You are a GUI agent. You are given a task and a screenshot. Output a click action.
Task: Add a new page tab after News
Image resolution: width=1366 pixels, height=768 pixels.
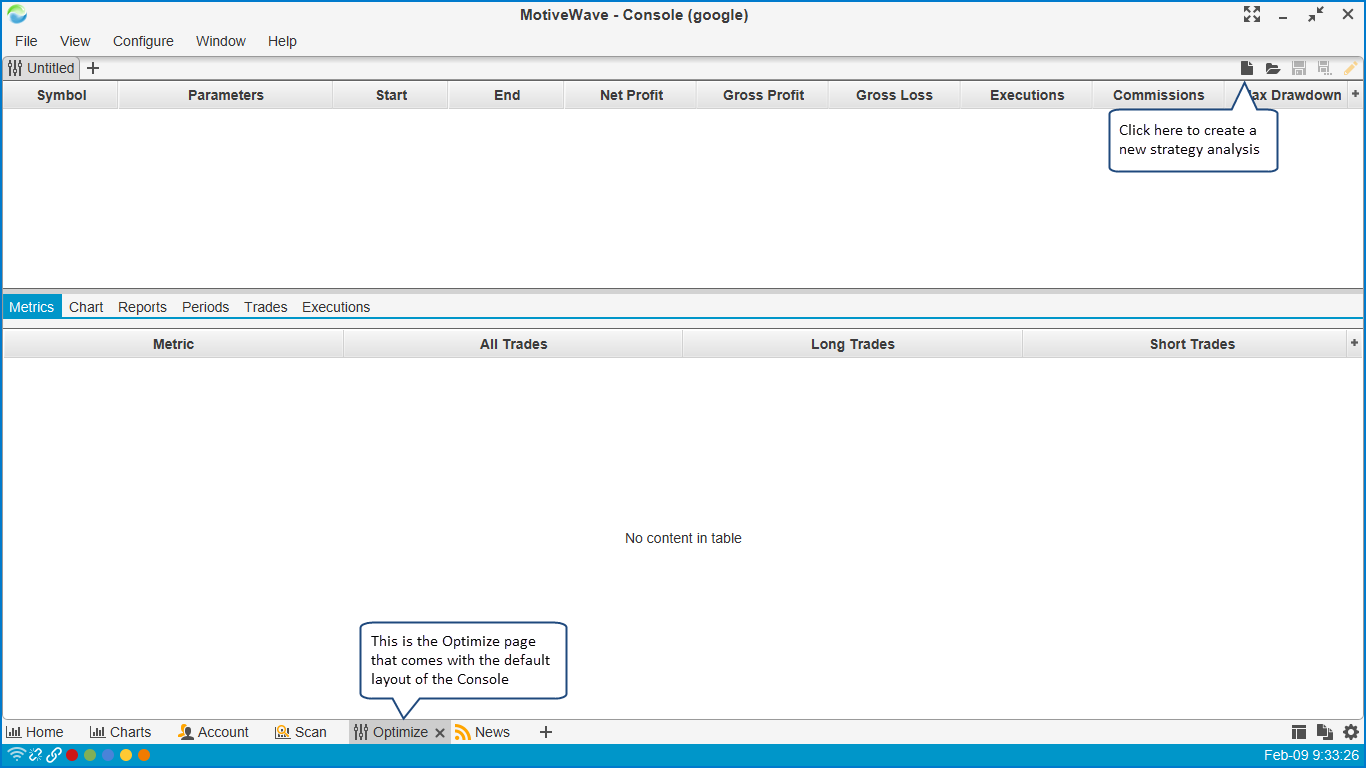(x=546, y=732)
